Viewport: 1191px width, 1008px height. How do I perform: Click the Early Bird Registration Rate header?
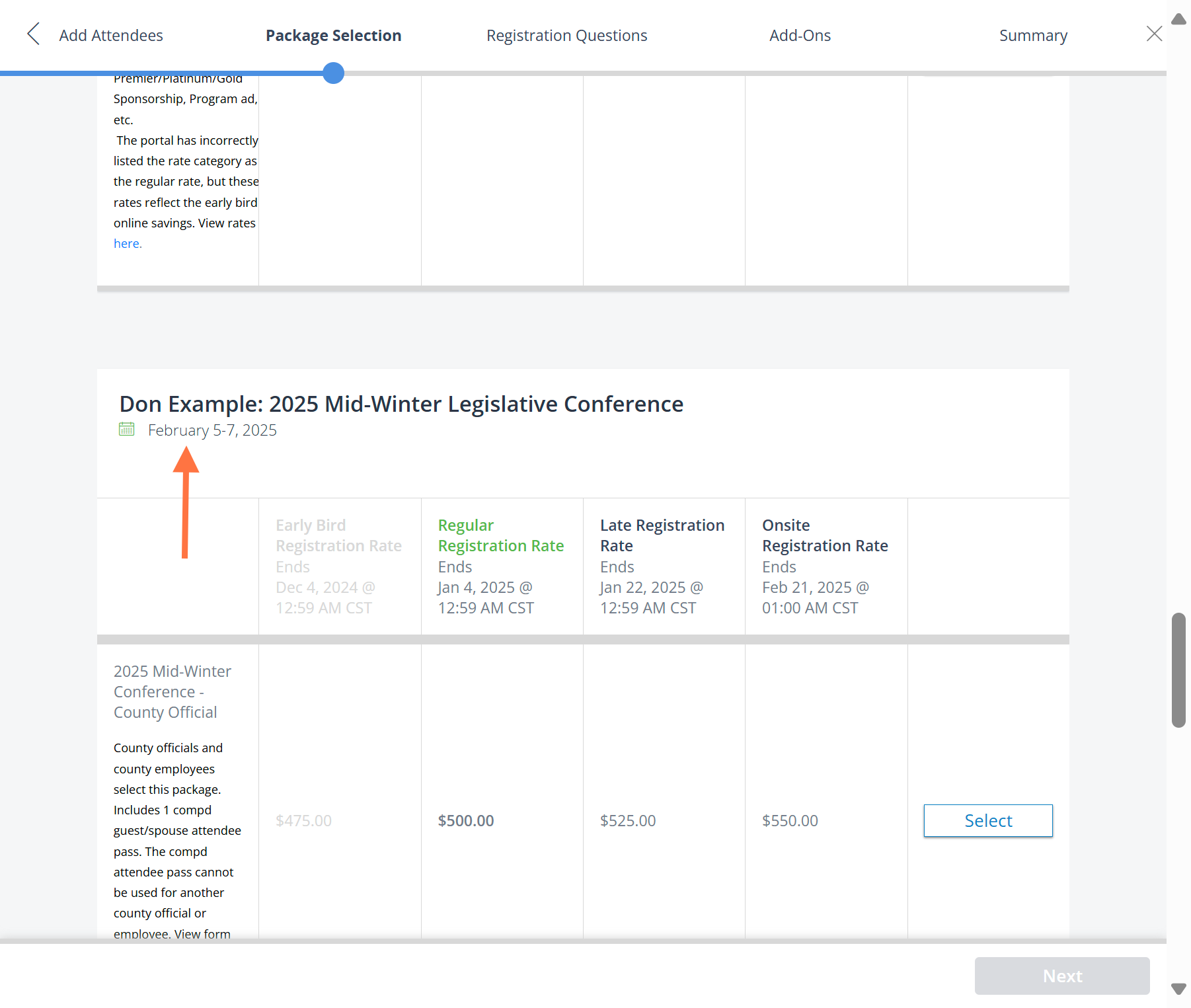click(338, 535)
